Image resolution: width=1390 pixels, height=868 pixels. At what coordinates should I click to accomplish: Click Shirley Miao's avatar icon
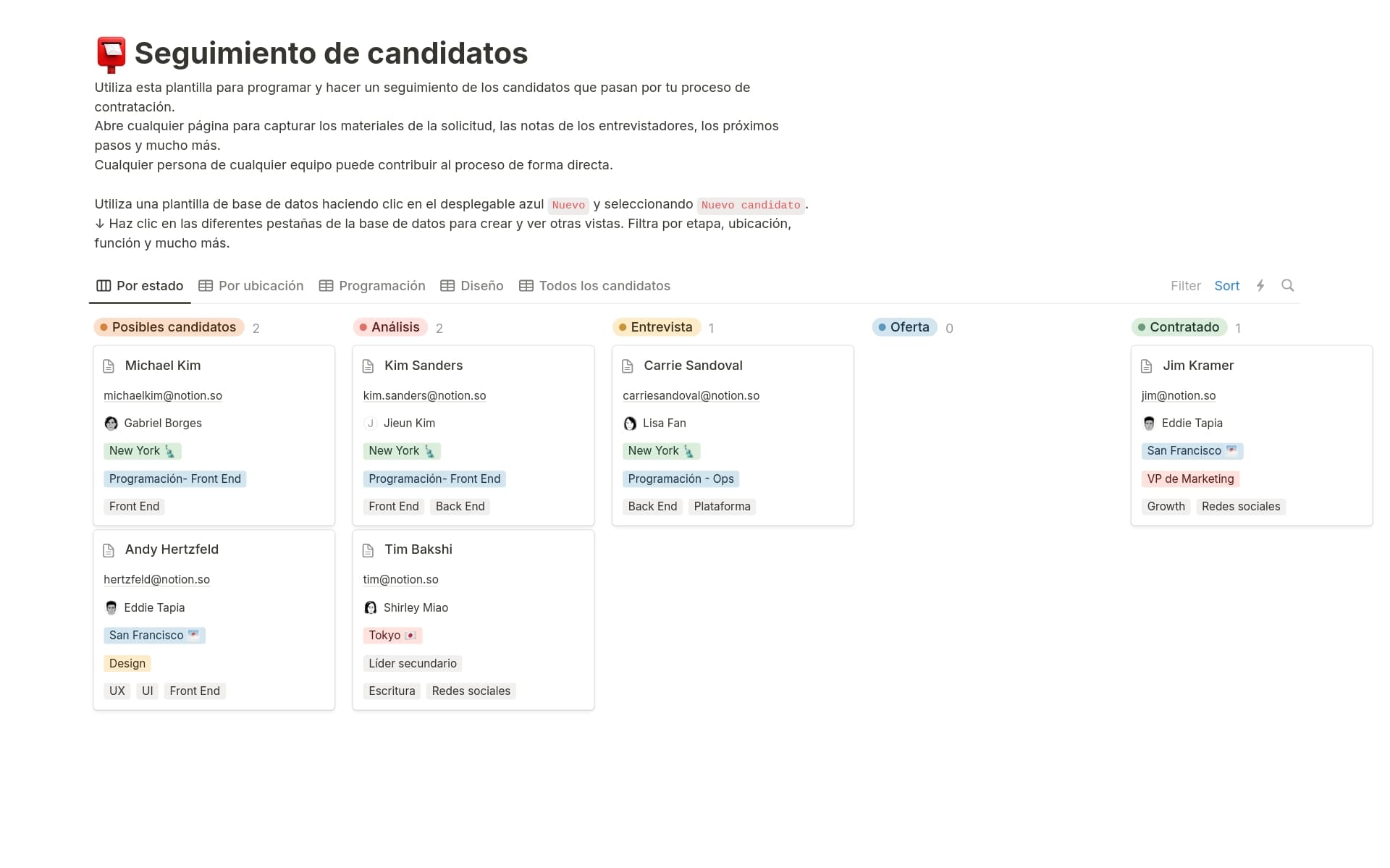371,608
